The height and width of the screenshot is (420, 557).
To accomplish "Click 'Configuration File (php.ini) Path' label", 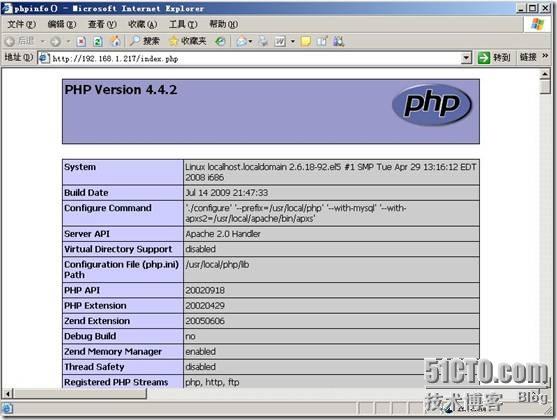I will (x=121, y=270).
